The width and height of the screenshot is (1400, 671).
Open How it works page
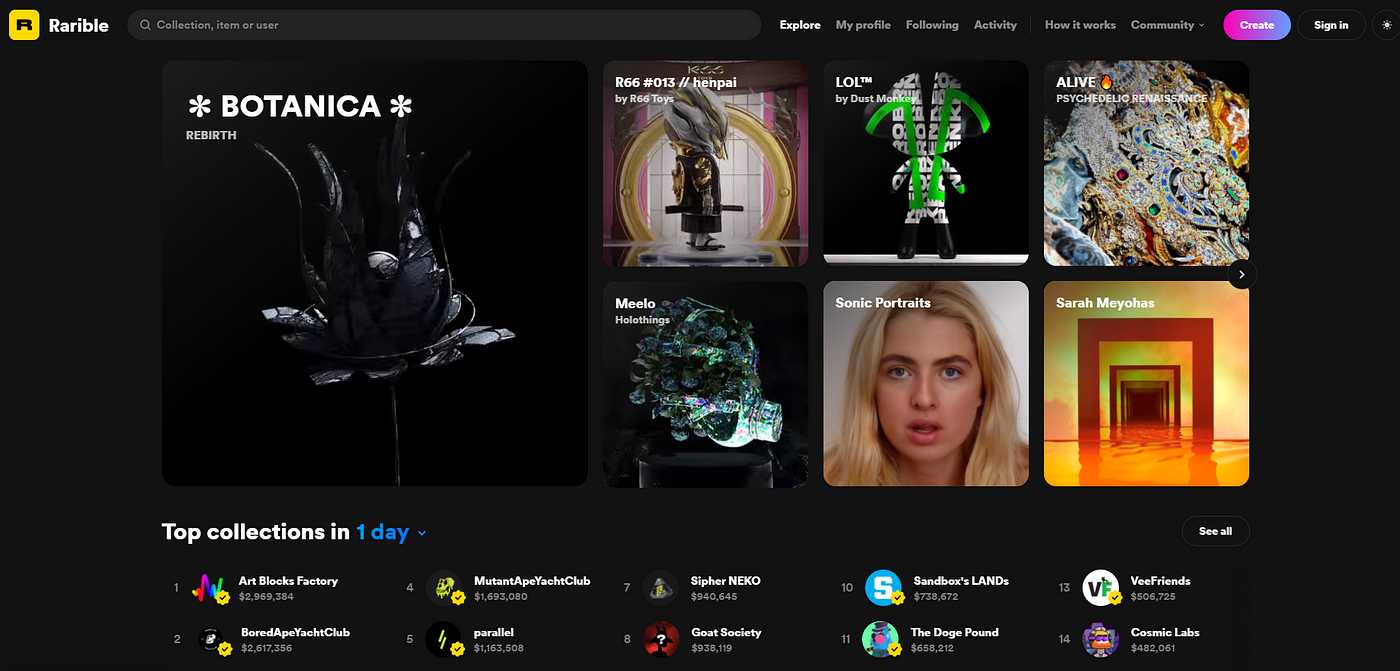1080,25
